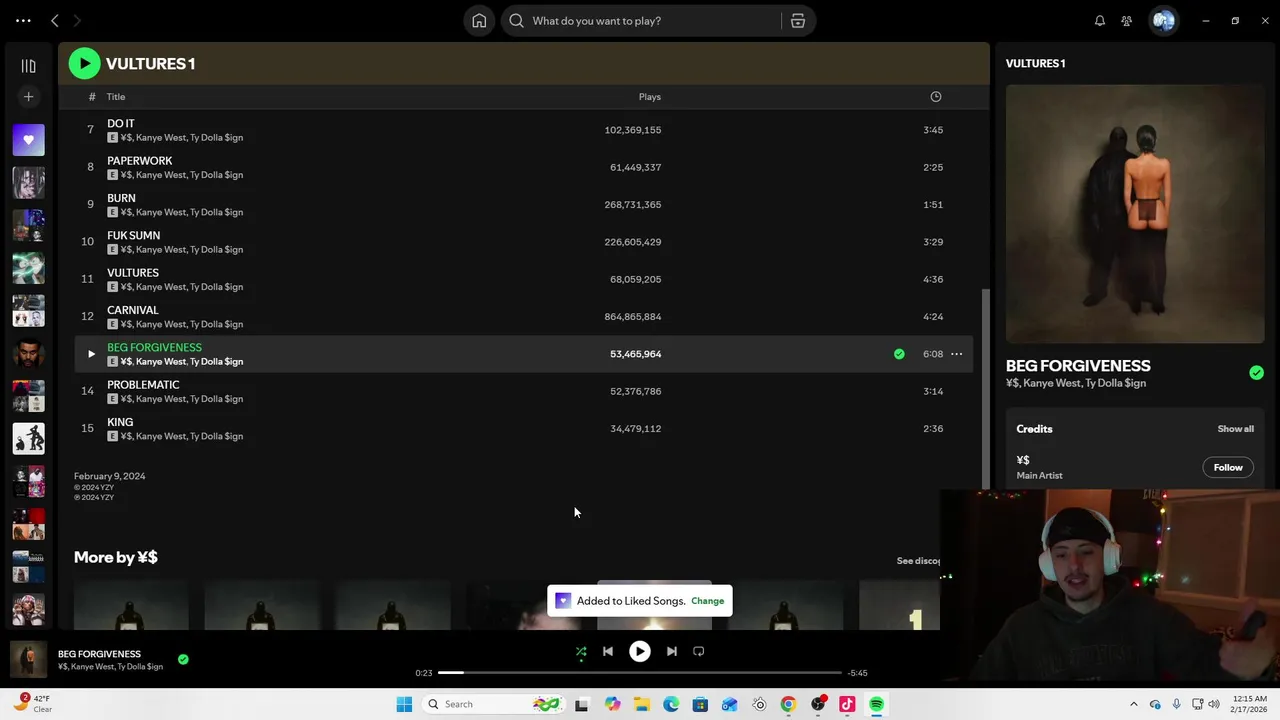The height and width of the screenshot is (720, 1280).
Task: Select the PAPERWORK track title
Action: point(139,161)
